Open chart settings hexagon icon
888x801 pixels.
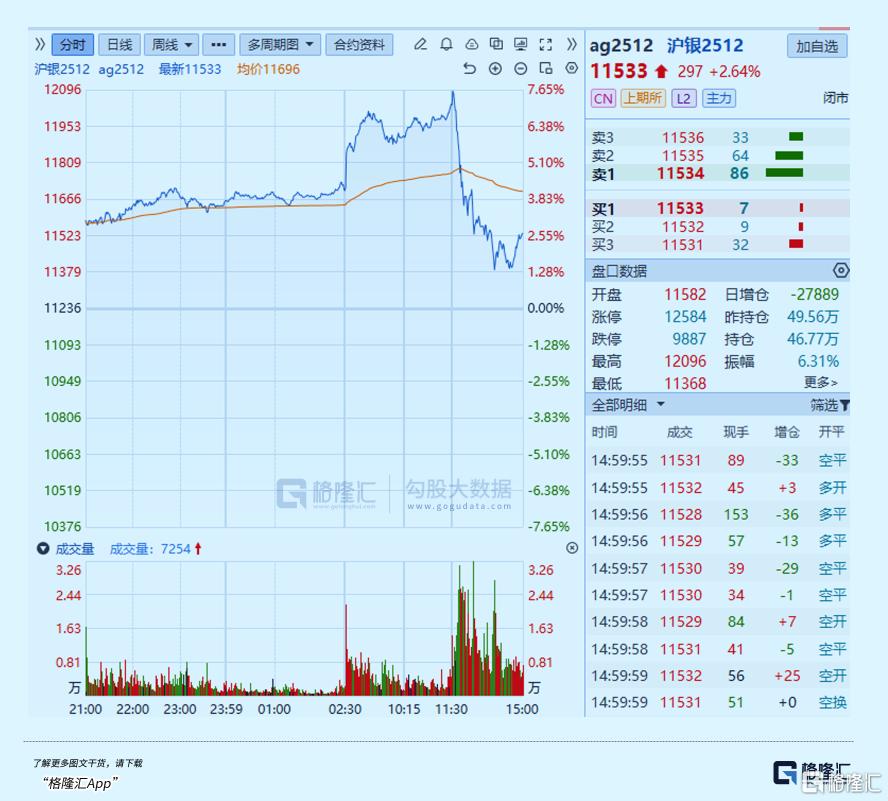pyautogui.click(x=572, y=68)
